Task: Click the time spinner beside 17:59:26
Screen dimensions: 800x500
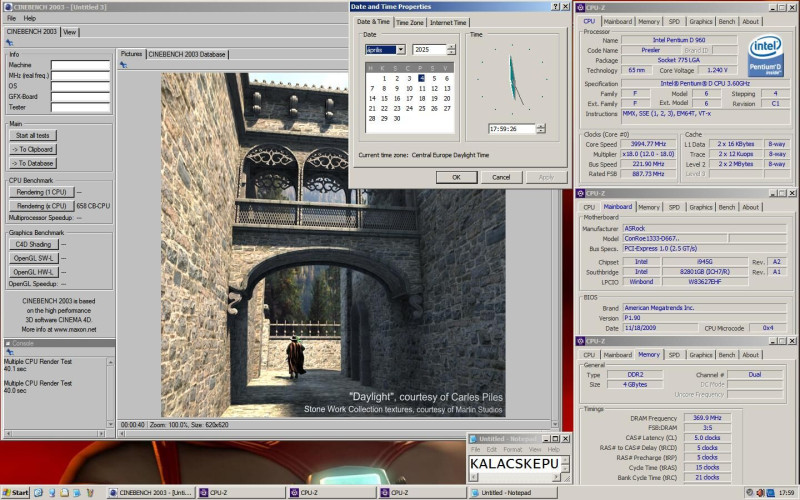Action: pos(541,129)
